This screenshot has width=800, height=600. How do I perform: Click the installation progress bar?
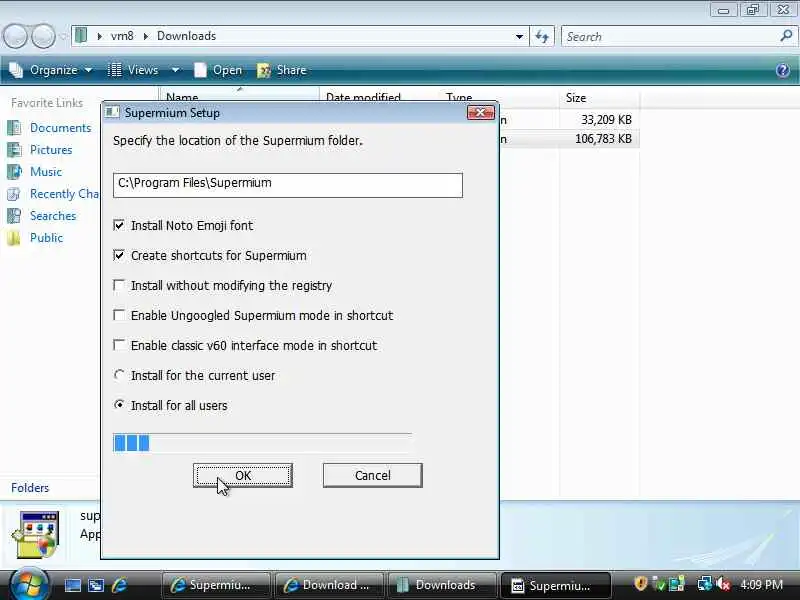click(262, 442)
